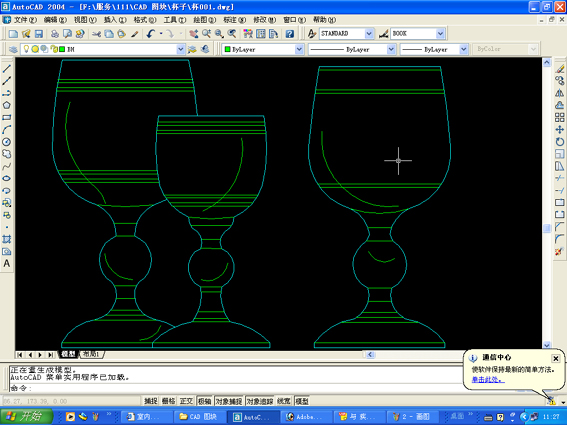Click the Undo arrow icon
567x425 pixels.
pos(151,34)
